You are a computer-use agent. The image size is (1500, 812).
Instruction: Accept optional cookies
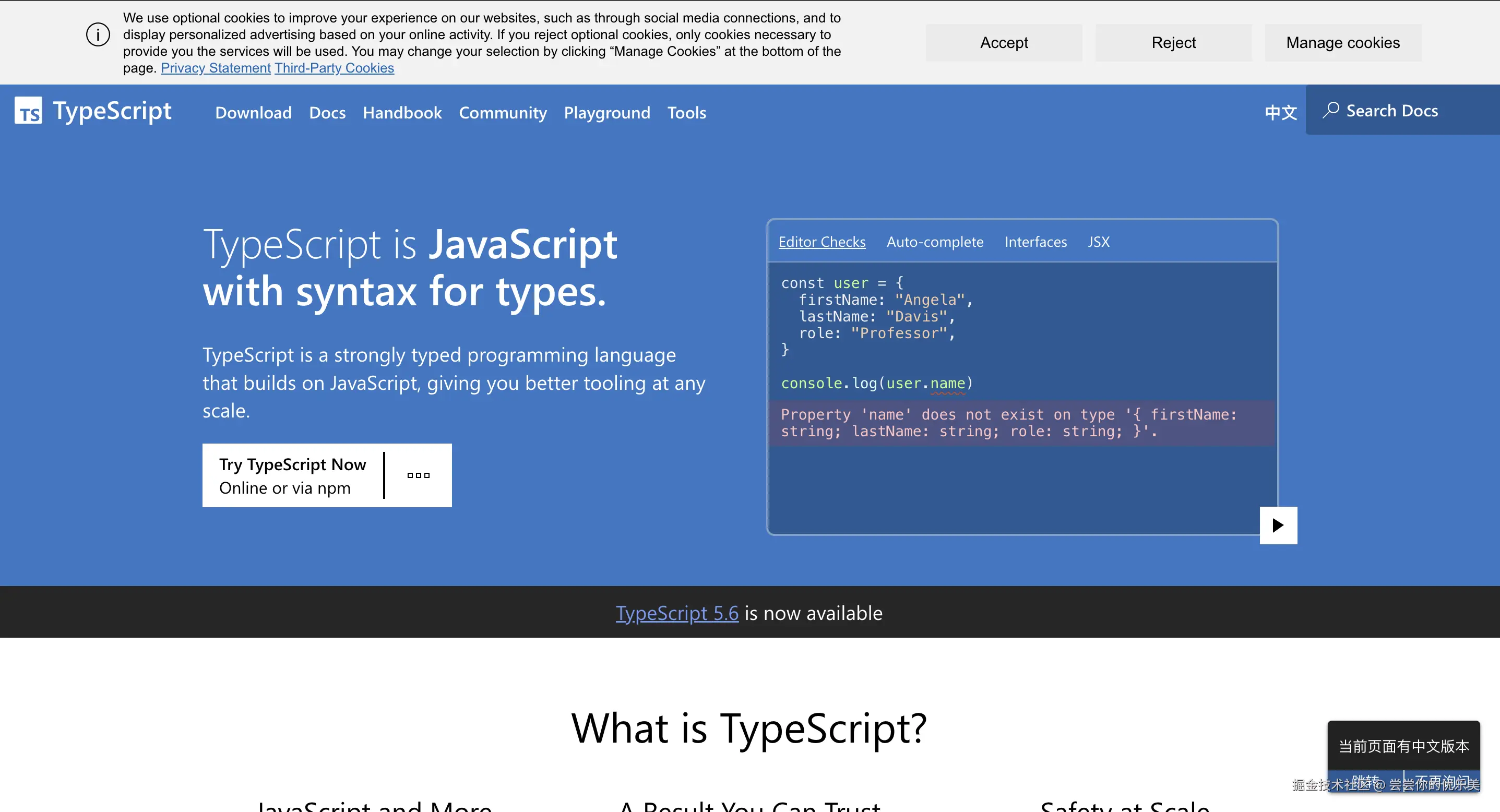tap(1003, 42)
